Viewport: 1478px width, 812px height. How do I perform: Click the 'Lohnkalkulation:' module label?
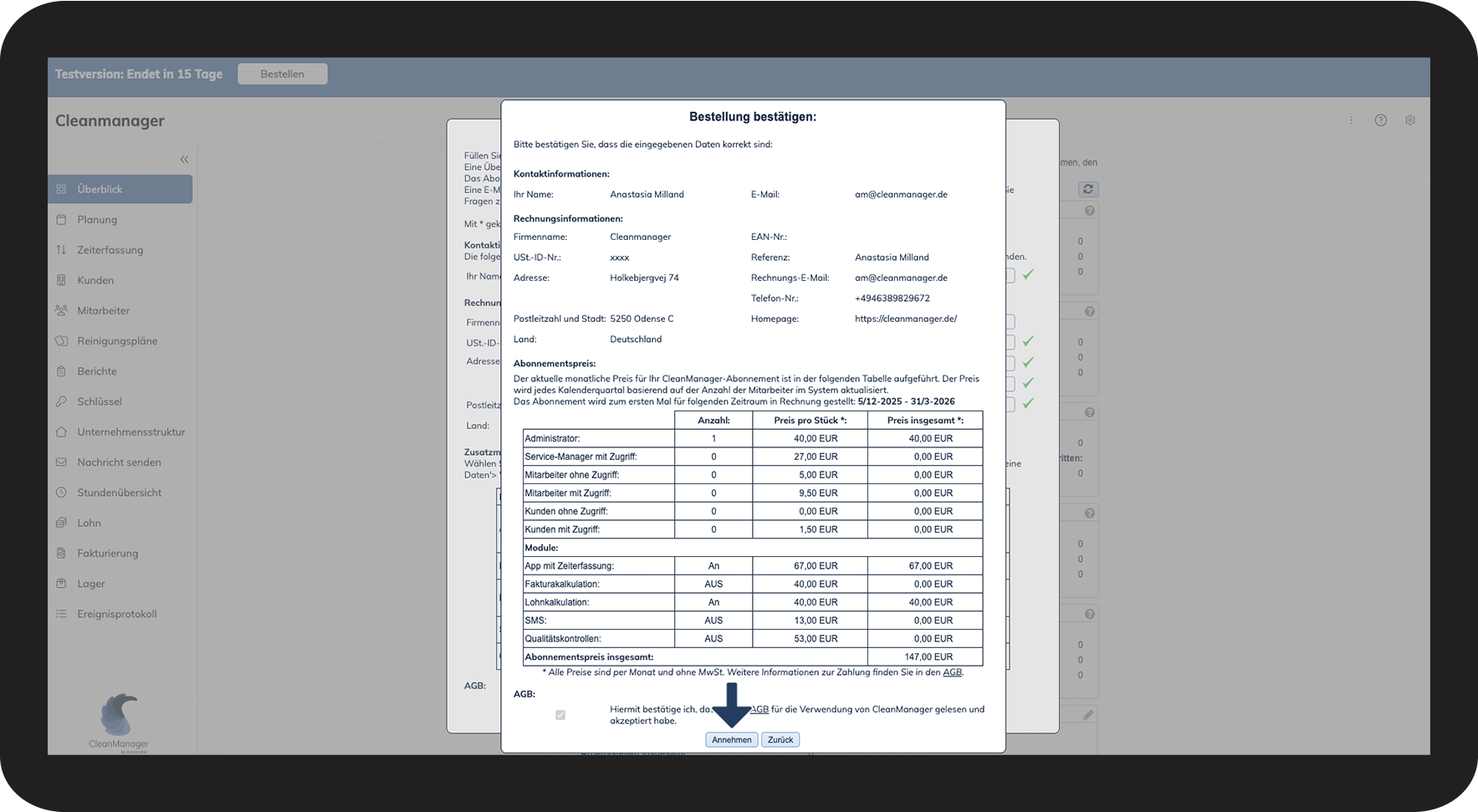557,602
